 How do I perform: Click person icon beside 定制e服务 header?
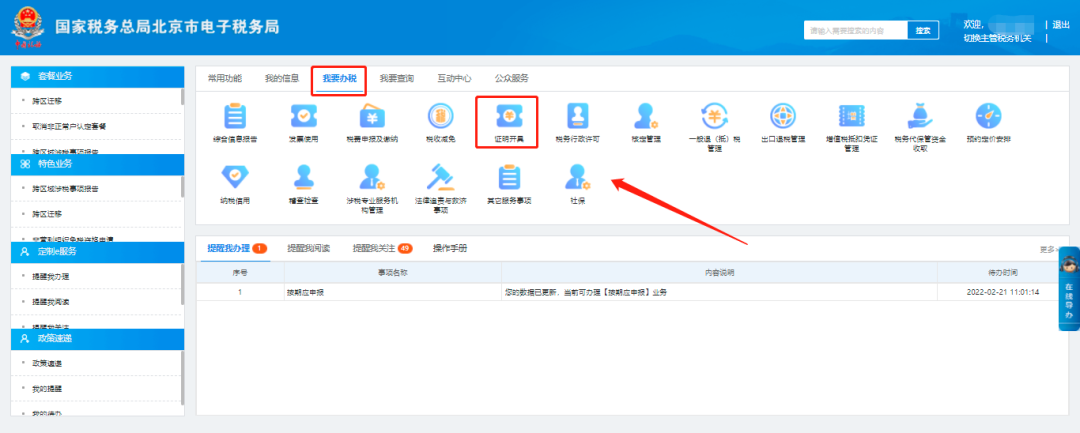click(25, 251)
